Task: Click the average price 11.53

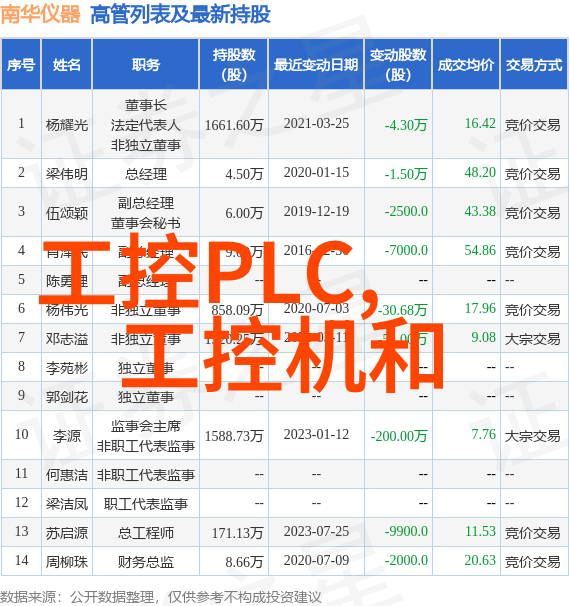Action: tap(480, 531)
